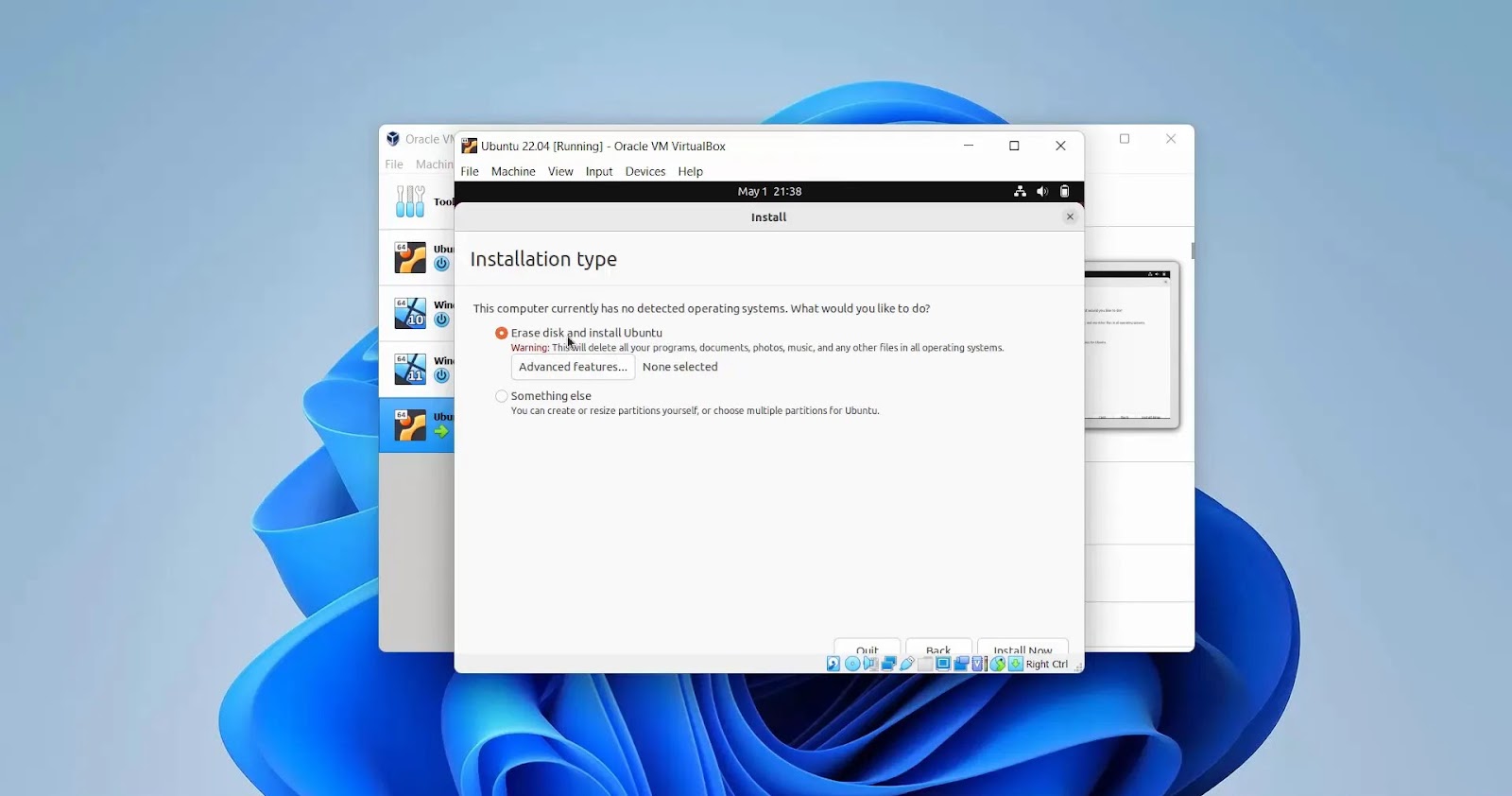Open the Advanced features dialog
This screenshot has height=796, width=1512.
(573, 367)
